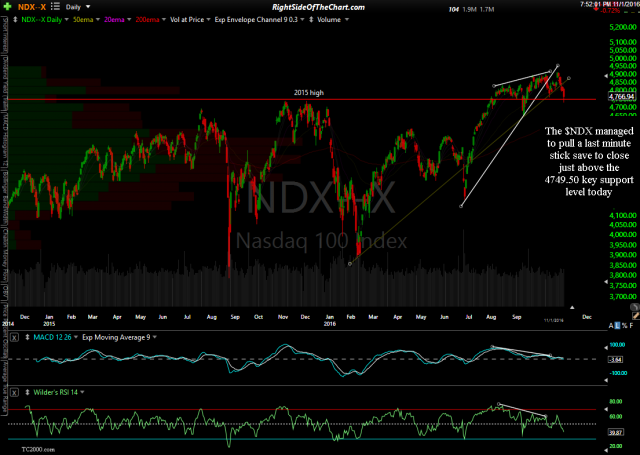Image resolution: width=640 pixels, height=455 pixels.
Task: Open the 200ema indicator dropdown
Action: (x=163, y=19)
